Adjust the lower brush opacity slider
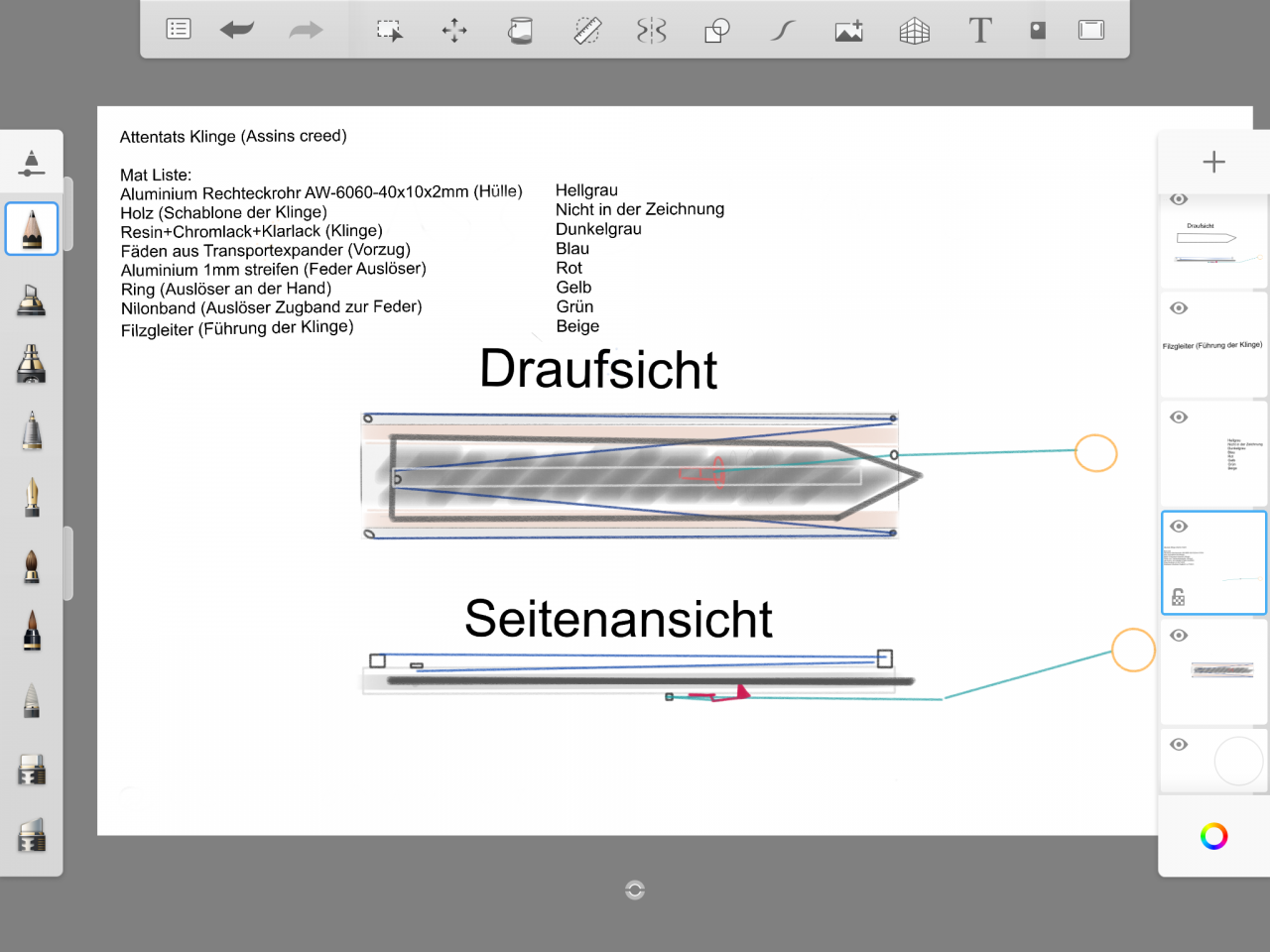Screen dimensions: 1270x952 (68, 563)
